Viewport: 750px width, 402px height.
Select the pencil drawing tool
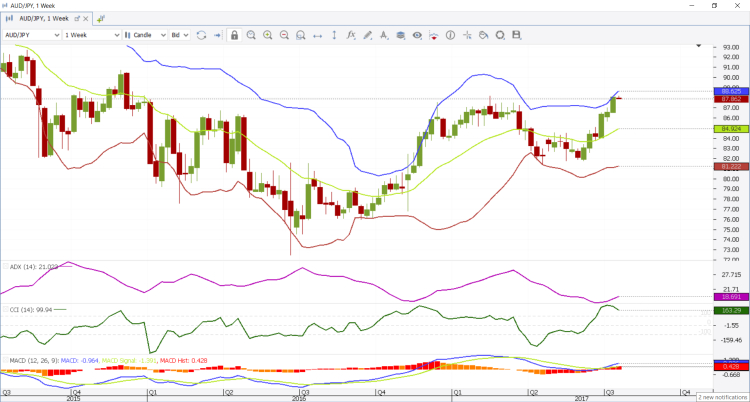point(367,35)
